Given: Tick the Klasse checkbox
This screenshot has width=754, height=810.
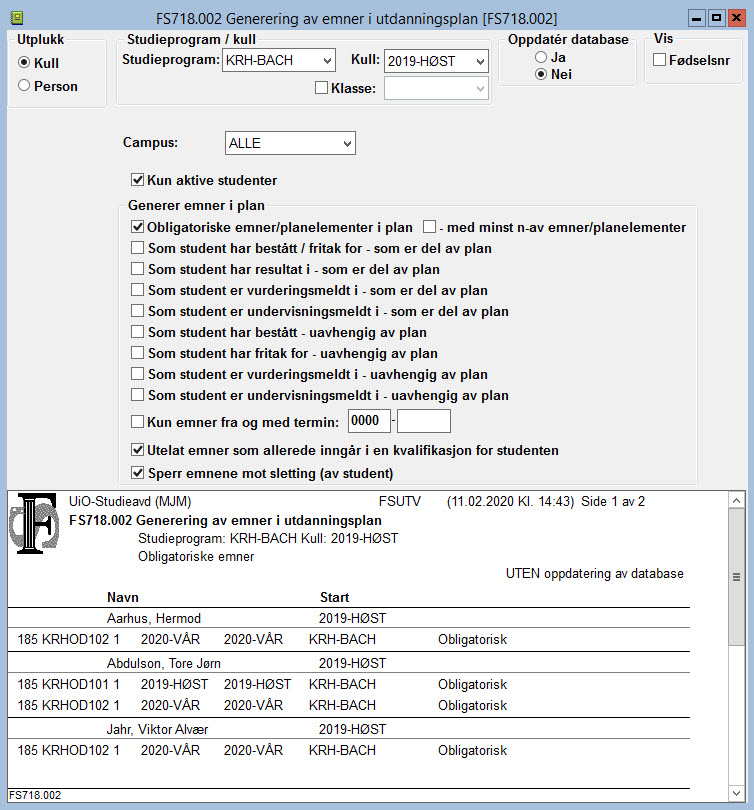Looking at the screenshot, I should (x=321, y=88).
